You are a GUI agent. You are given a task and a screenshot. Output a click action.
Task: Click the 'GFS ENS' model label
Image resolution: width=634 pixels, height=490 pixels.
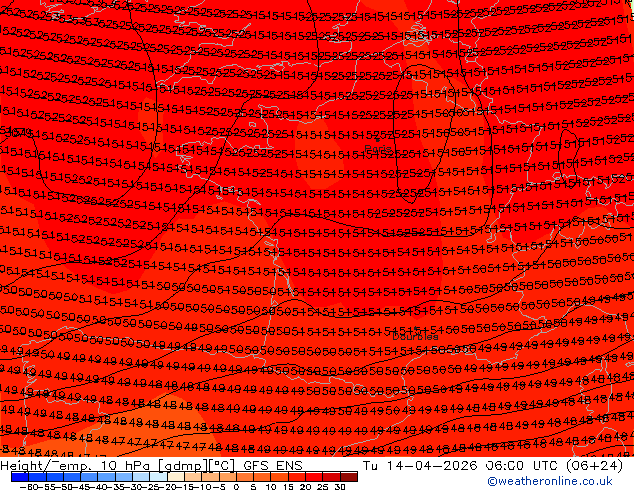pyautogui.click(x=273, y=465)
